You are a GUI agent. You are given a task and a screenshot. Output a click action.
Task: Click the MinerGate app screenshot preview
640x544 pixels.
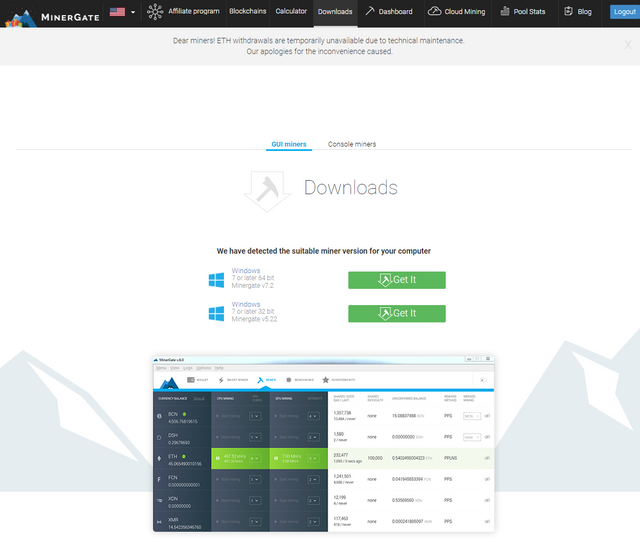tap(324, 444)
